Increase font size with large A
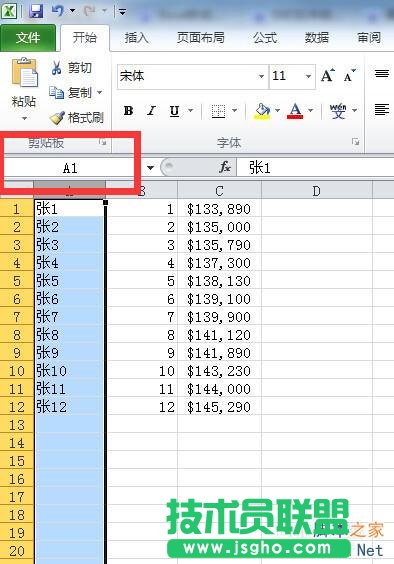The height and width of the screenshot is (564, 394). pos(328,76)
